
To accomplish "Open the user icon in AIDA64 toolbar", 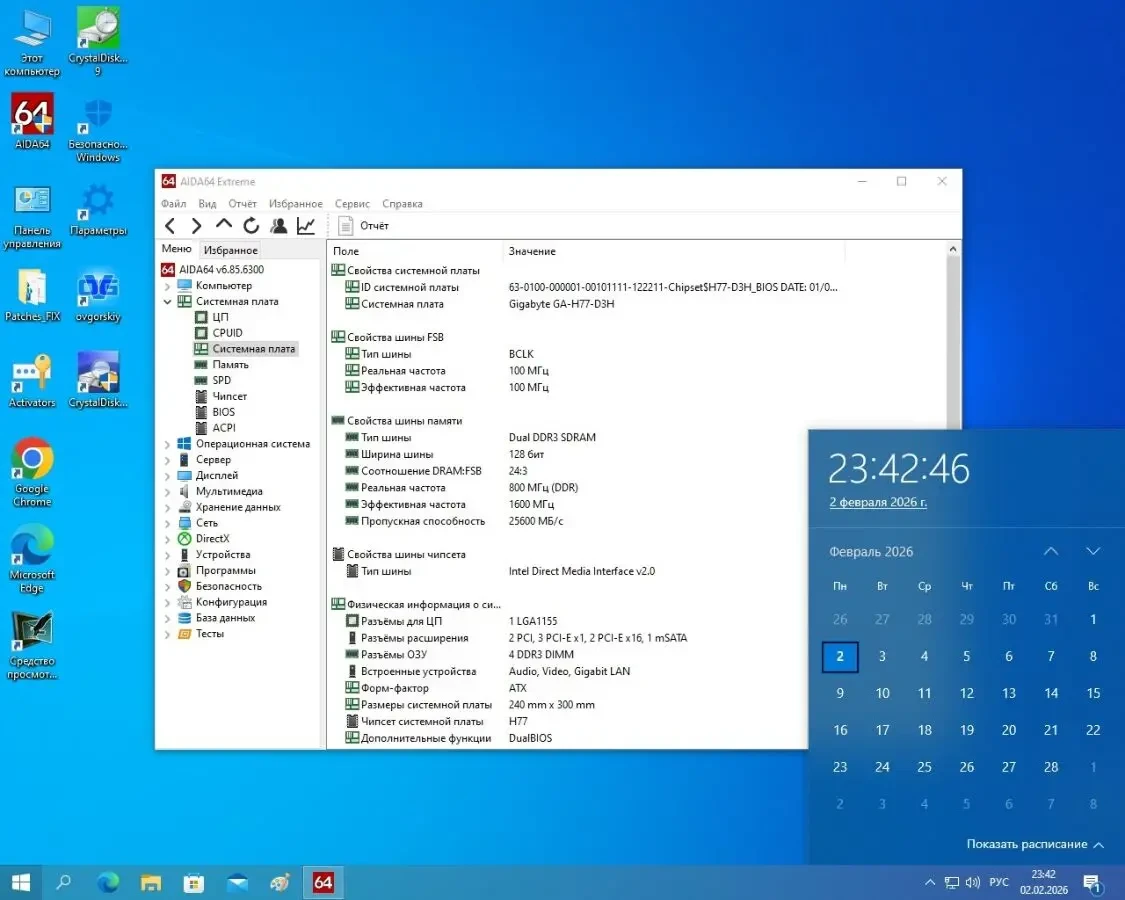I will 278,225.
